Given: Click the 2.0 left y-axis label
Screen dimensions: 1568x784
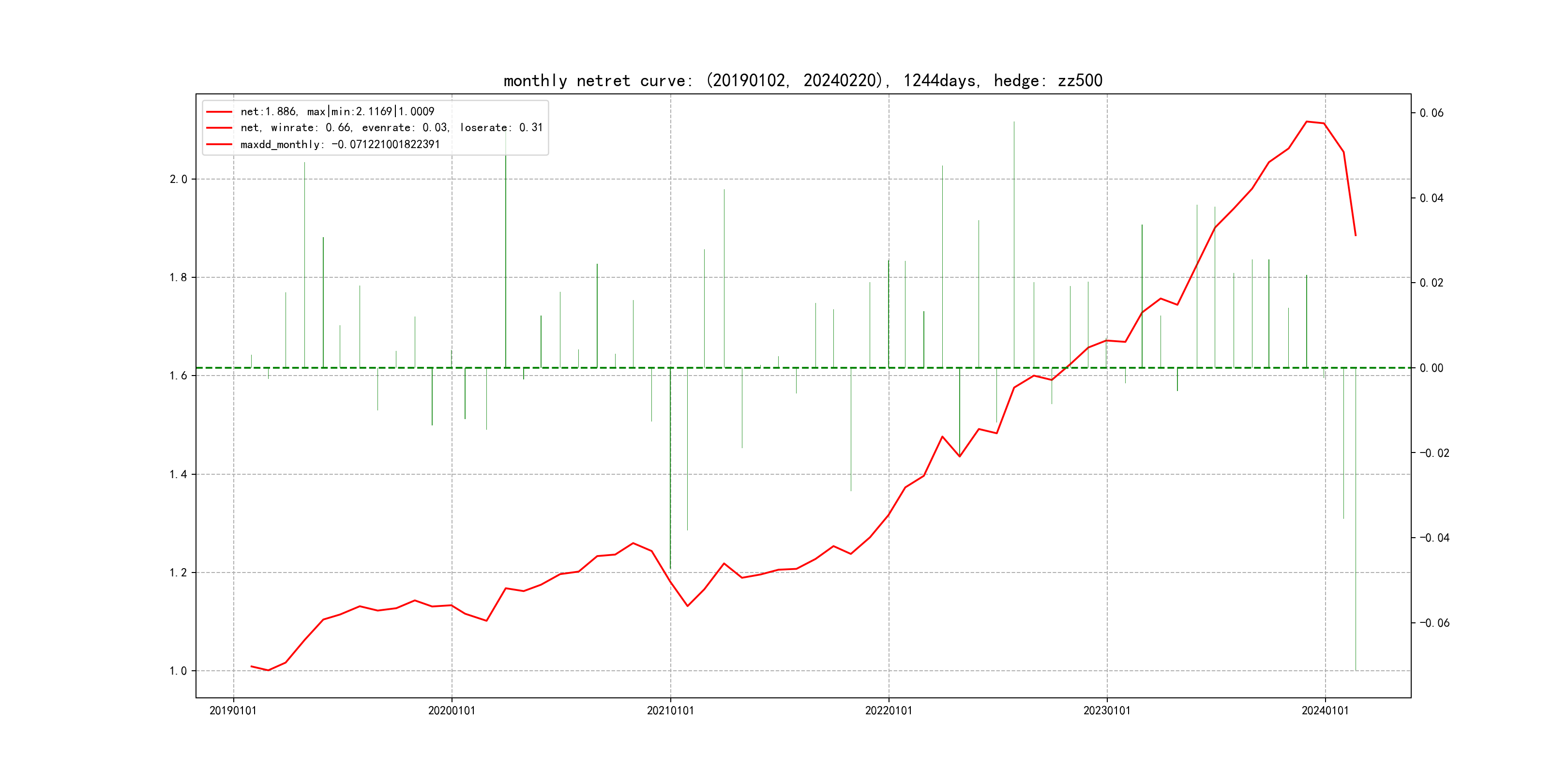Looking at the screenshot, I should coord(179,179).
